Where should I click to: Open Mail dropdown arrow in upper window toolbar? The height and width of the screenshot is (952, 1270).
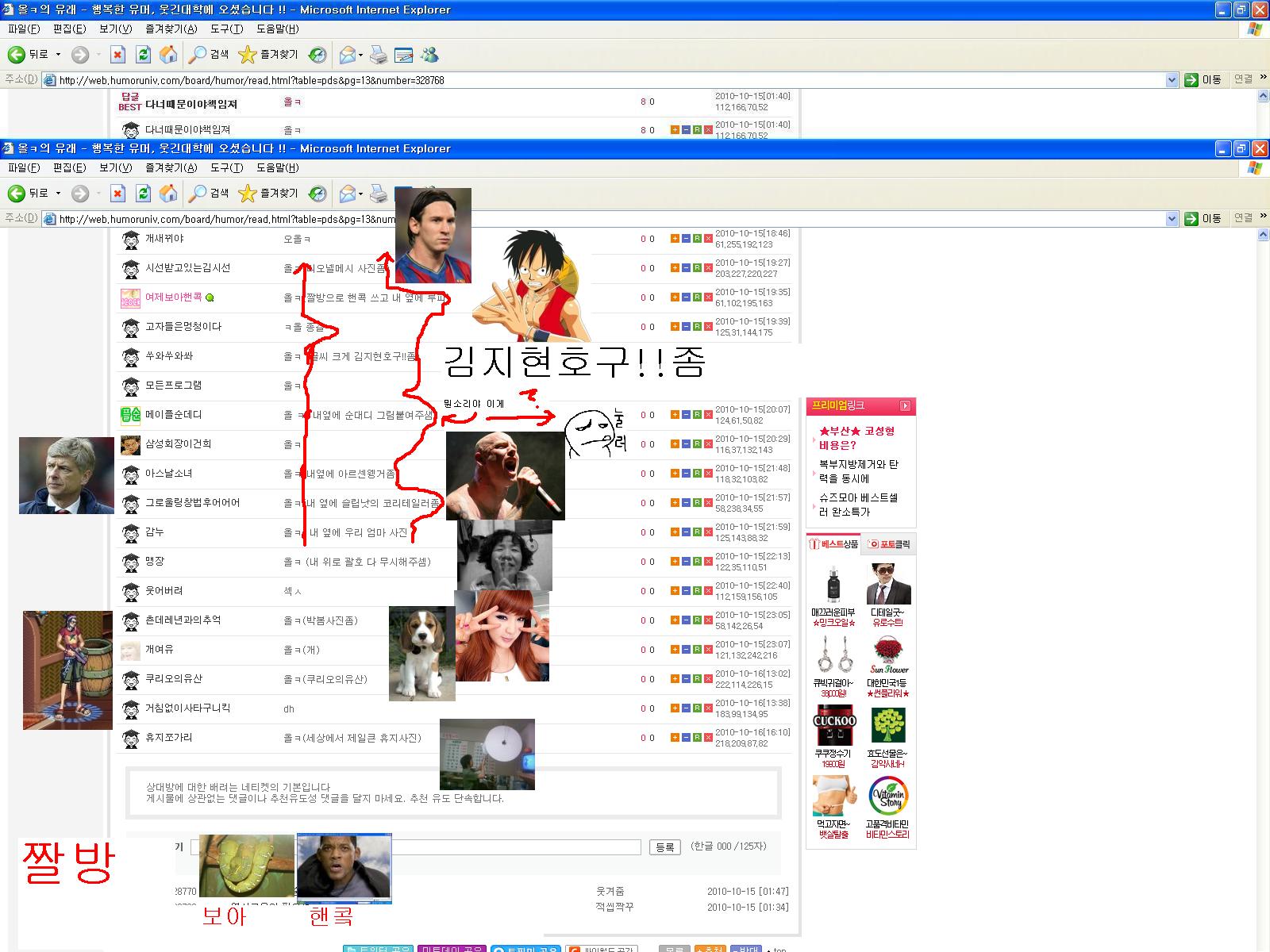[x=360, y=56]
